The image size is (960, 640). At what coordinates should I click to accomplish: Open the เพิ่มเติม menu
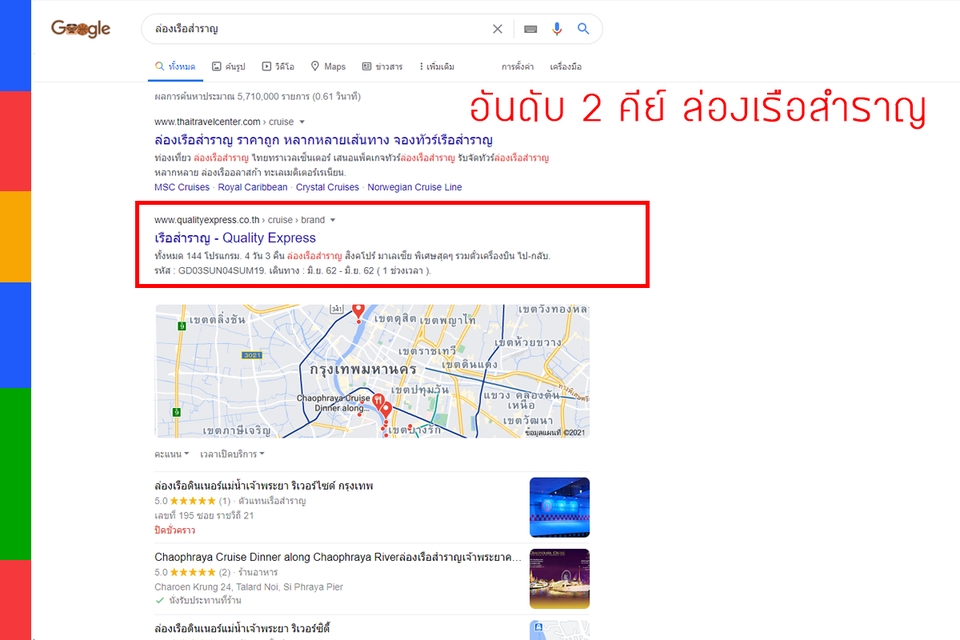point(437,66)
